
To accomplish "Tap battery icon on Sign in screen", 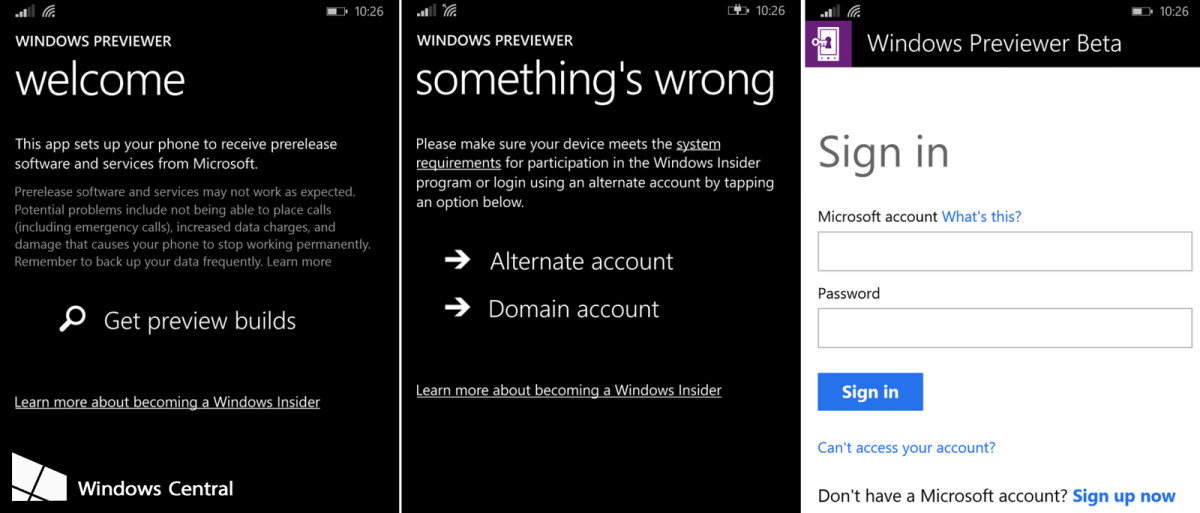I will tap(1140, 11).
